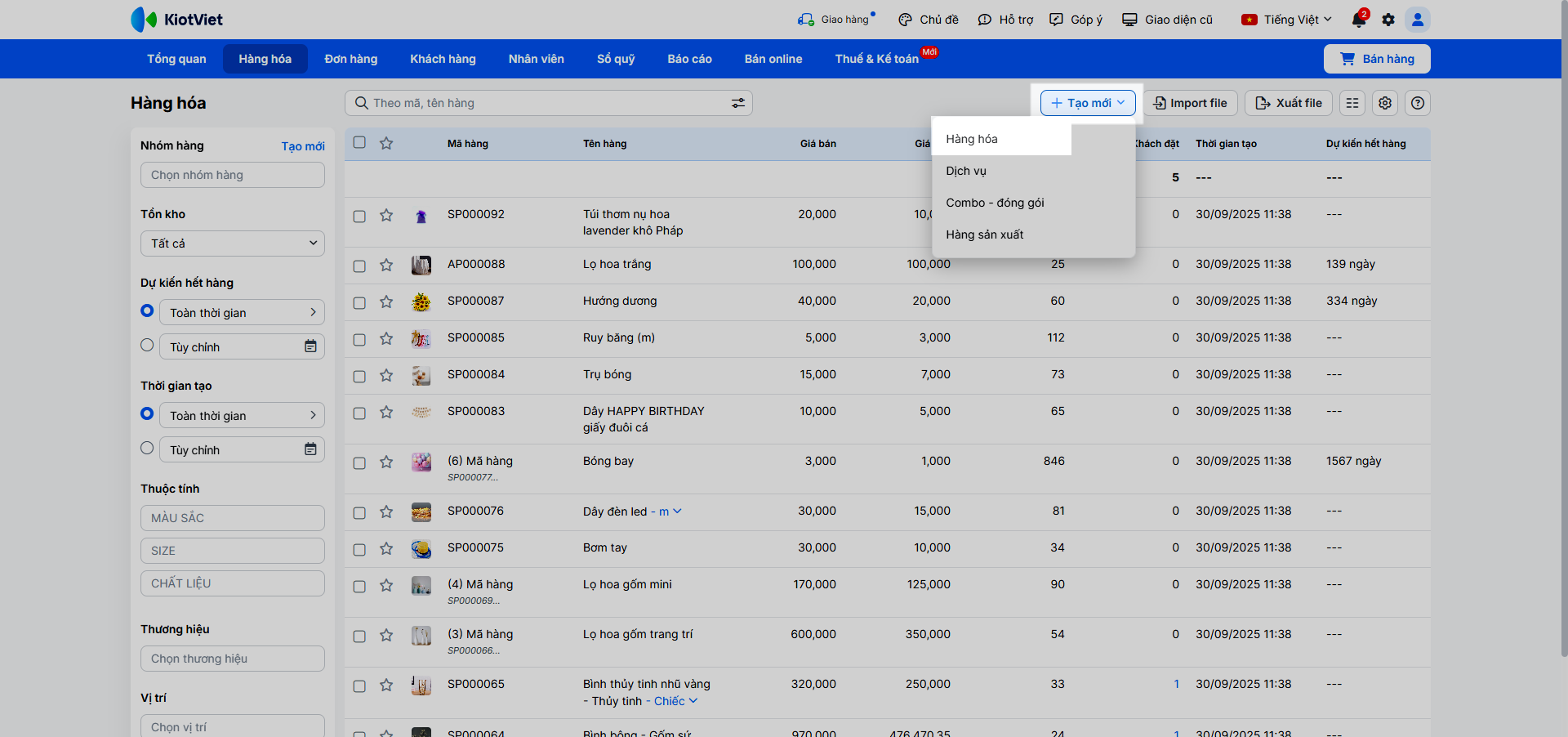The width and height of the screenshot is (1568, 737).
Task: Click the settings gear in top header
Action: click(1388, 20)
